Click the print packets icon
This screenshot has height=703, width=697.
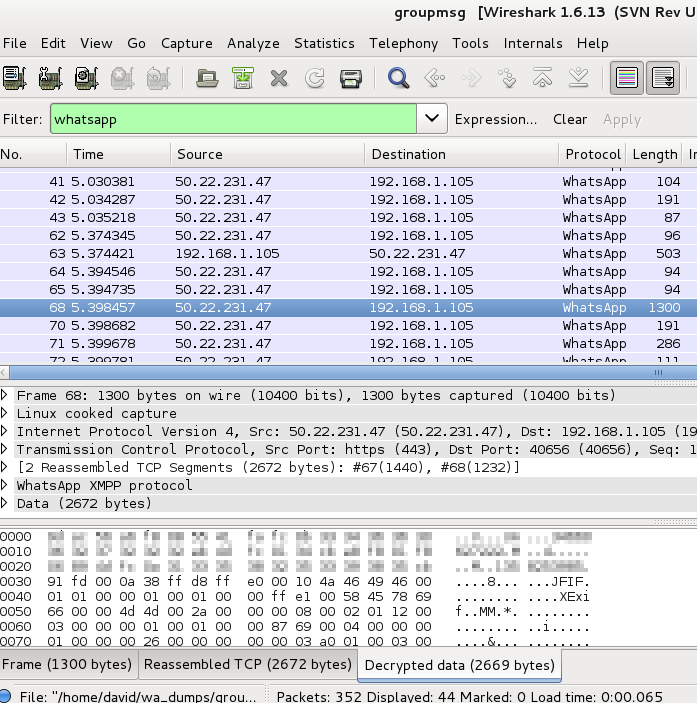(351, 78)
